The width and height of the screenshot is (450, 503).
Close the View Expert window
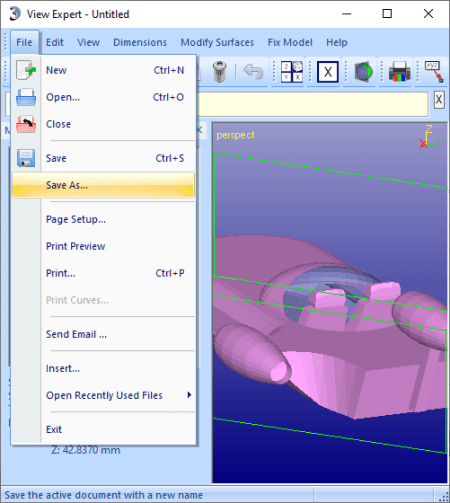pos(428,14)
